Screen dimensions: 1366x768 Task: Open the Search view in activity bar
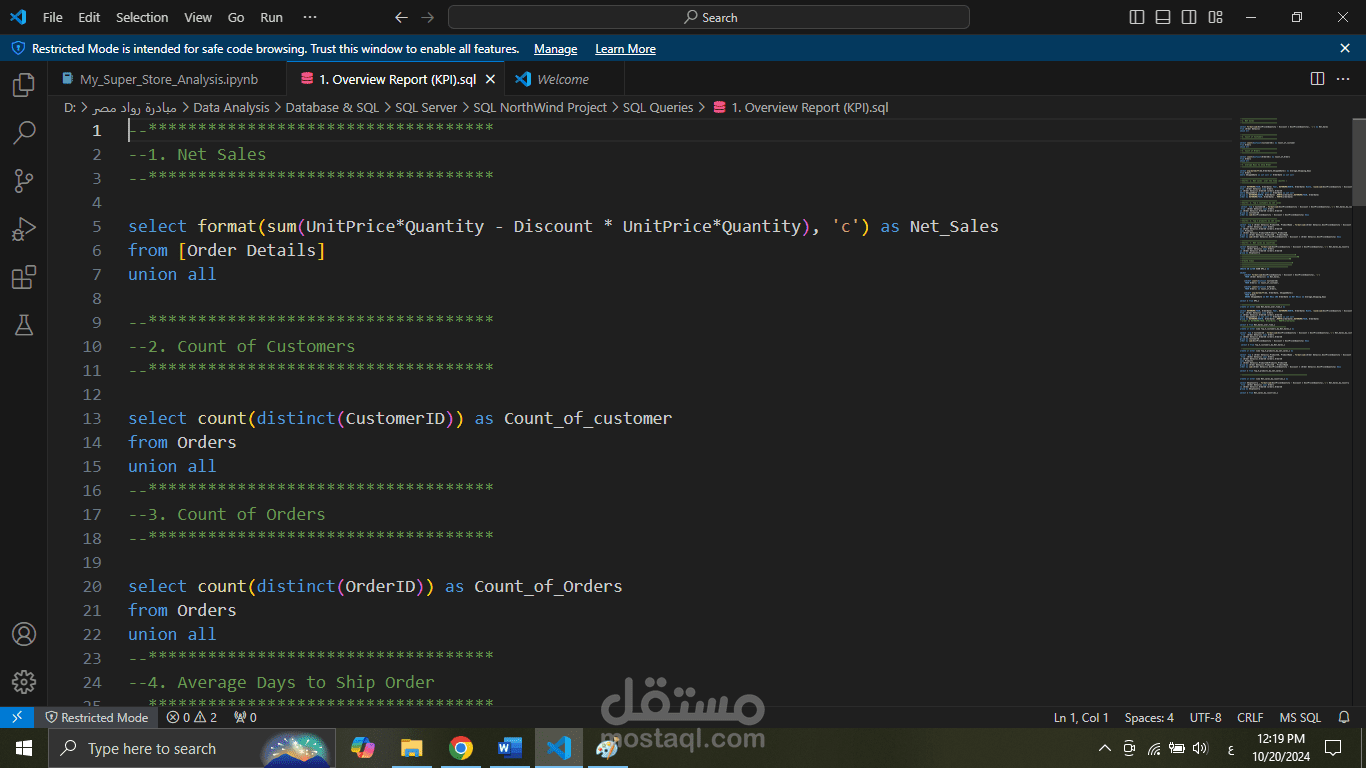(24, 132)
